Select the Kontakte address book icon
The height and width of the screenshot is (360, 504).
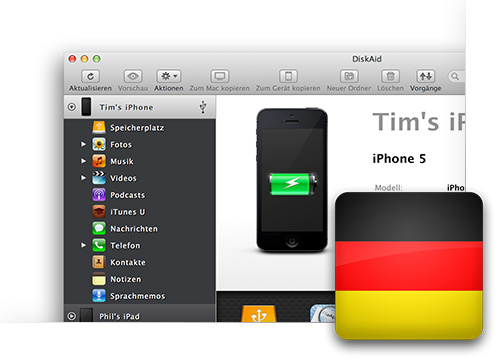(99, 262)
